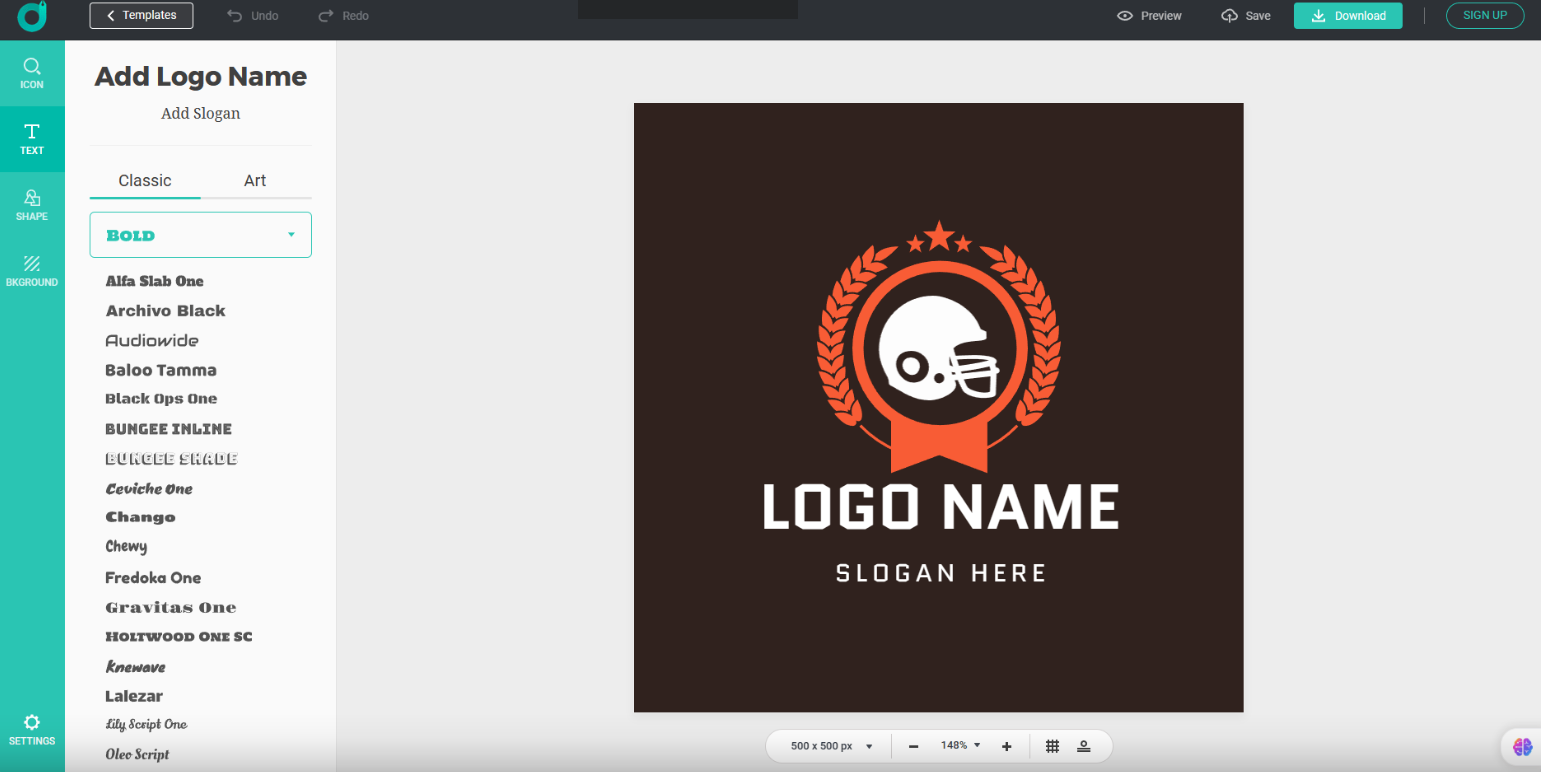Click the Undo arrow in top toolbar
This screenshot has width=1541, height=772.
[x=236, y=15]
